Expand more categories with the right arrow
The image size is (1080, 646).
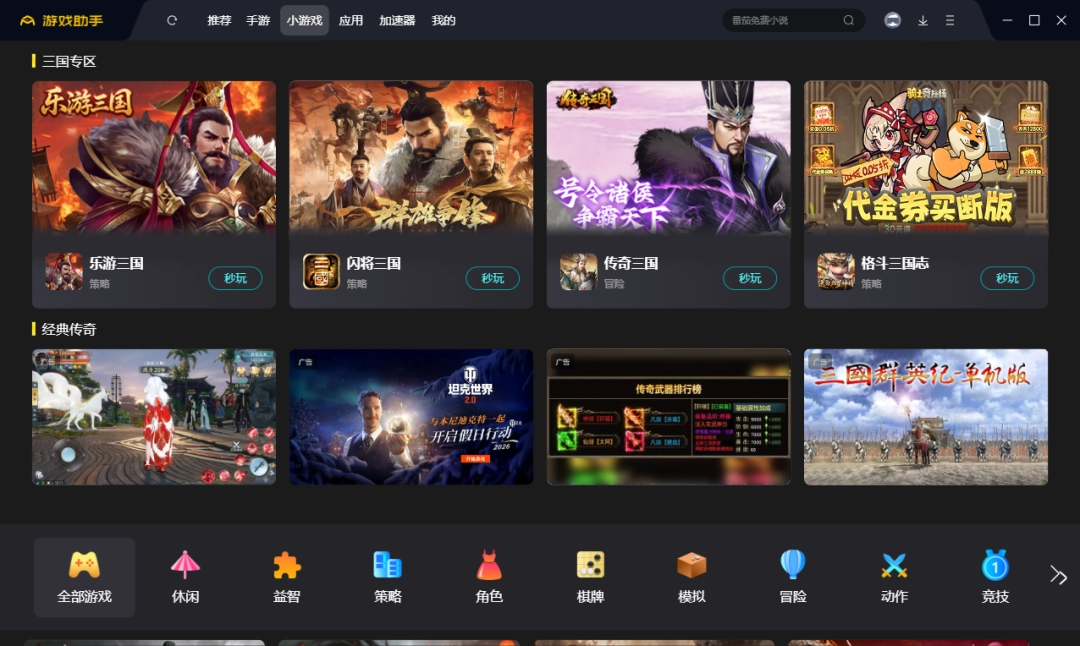click(x=1058, y=575)
